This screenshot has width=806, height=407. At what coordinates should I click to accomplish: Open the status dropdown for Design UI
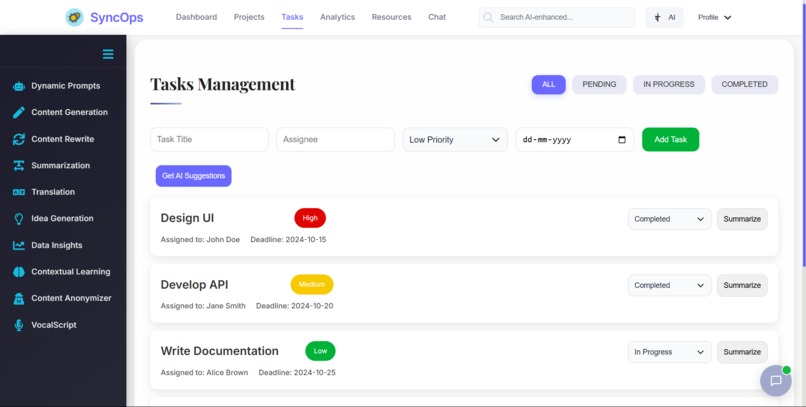pos(669,219)
